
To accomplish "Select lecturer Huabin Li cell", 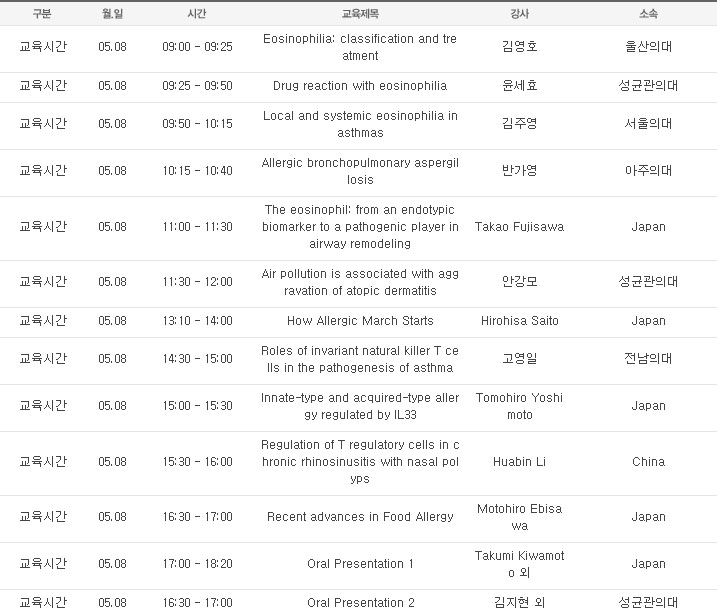I will [519, 462].
